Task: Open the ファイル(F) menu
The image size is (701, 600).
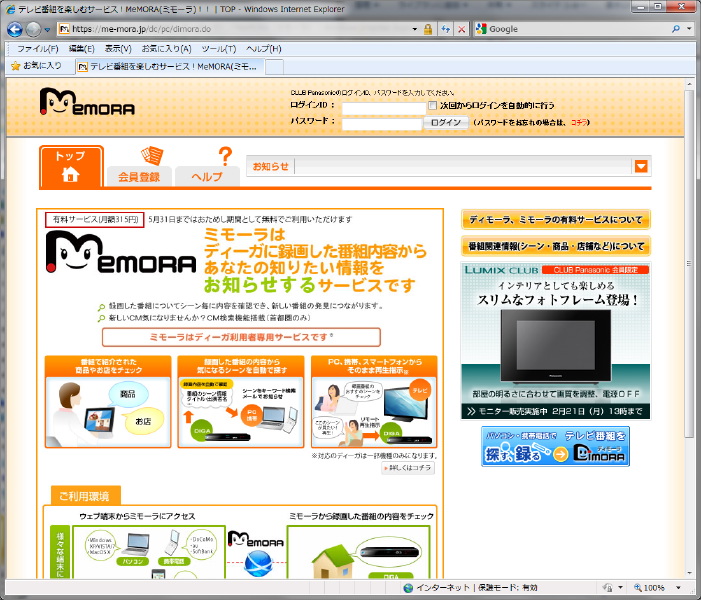Action: point(37,48)
